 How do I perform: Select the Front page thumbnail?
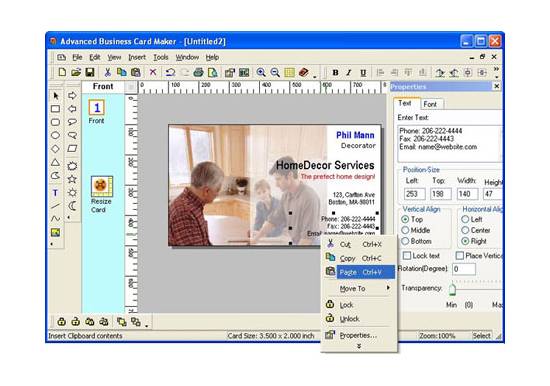coord(96,107)
